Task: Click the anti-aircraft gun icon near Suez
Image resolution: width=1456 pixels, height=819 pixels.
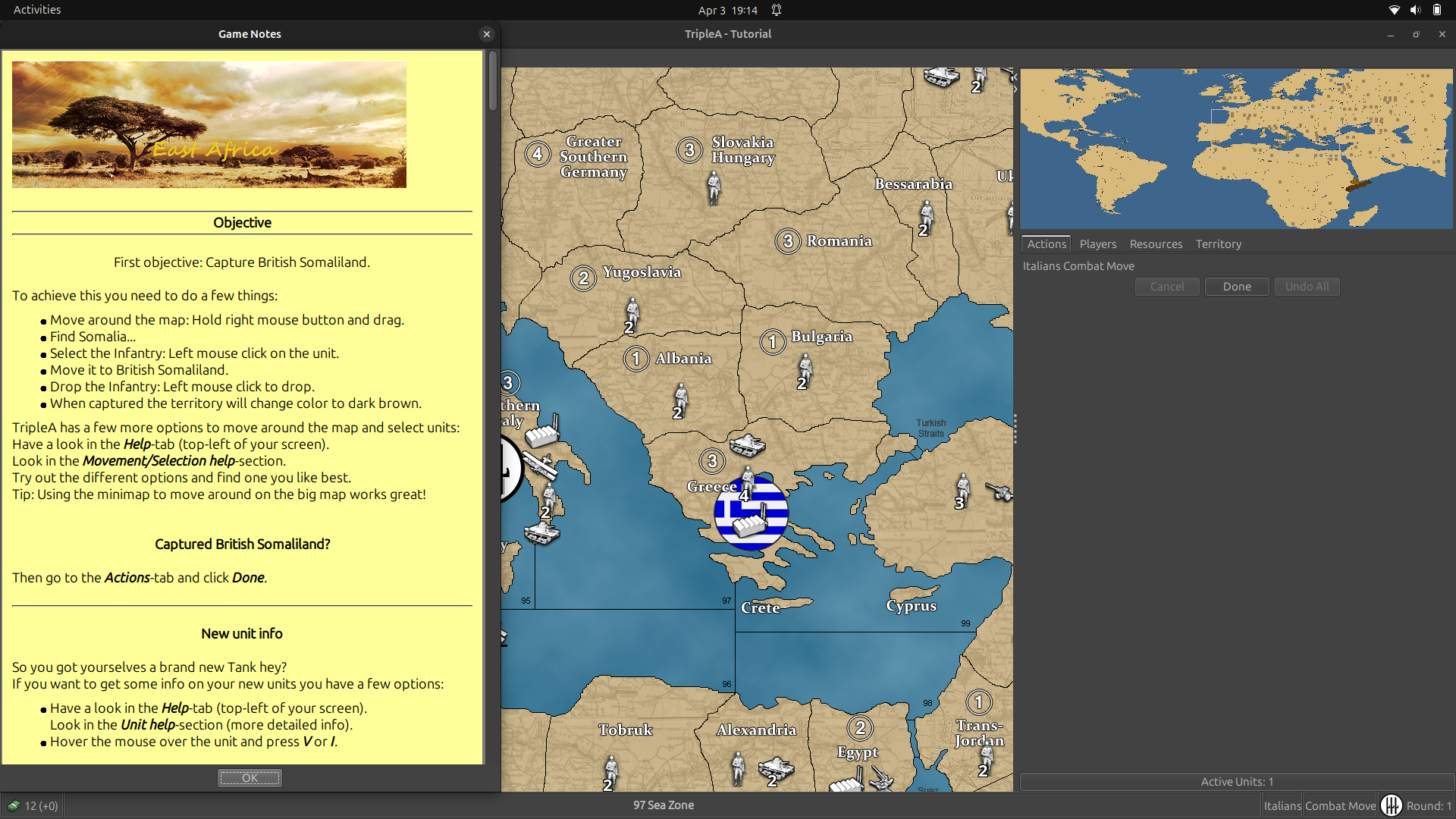Action: tap(882, 783)
